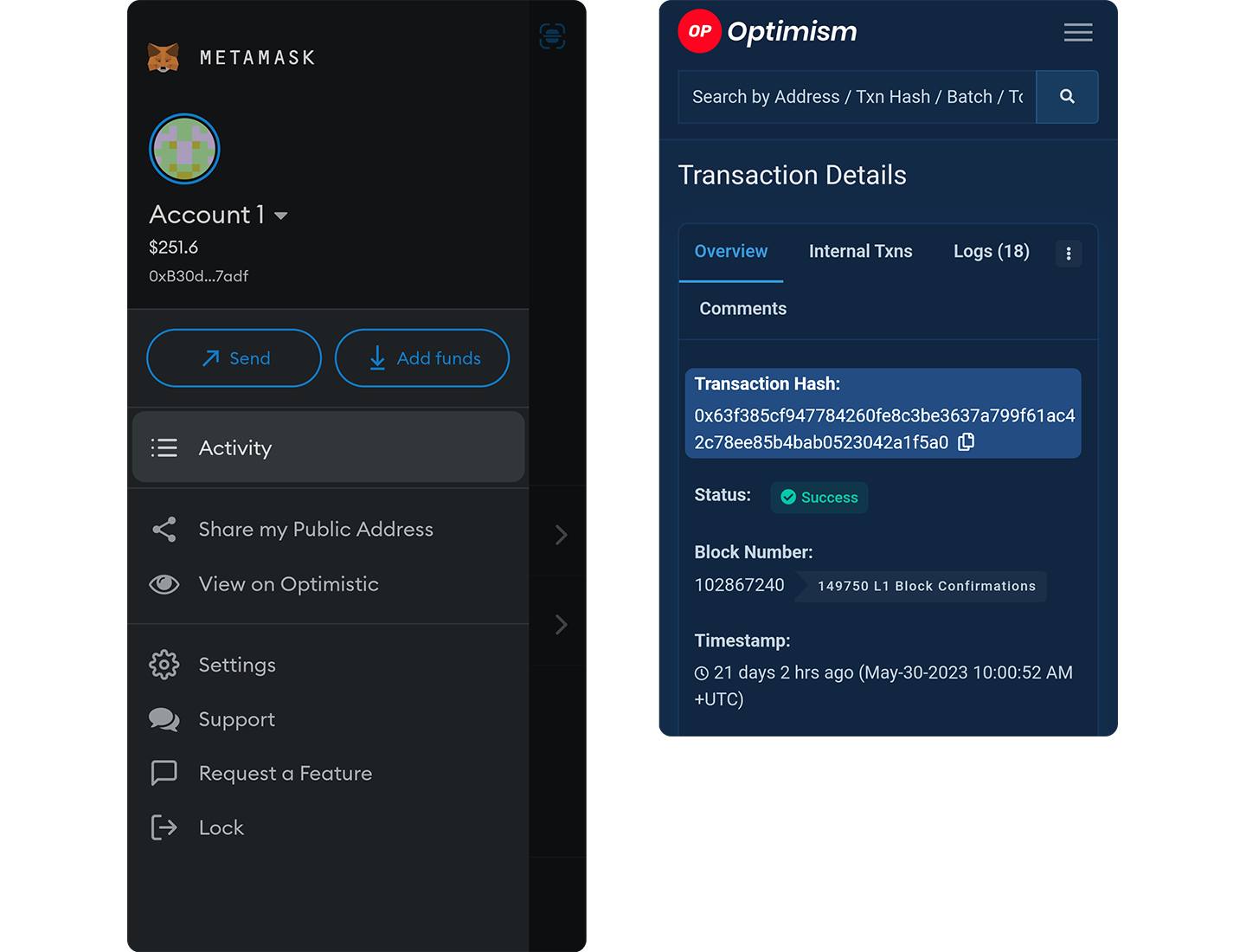1246x952 pixels.
Task: Click the Support chat bubbles icon
Action: tap(164, 719)
